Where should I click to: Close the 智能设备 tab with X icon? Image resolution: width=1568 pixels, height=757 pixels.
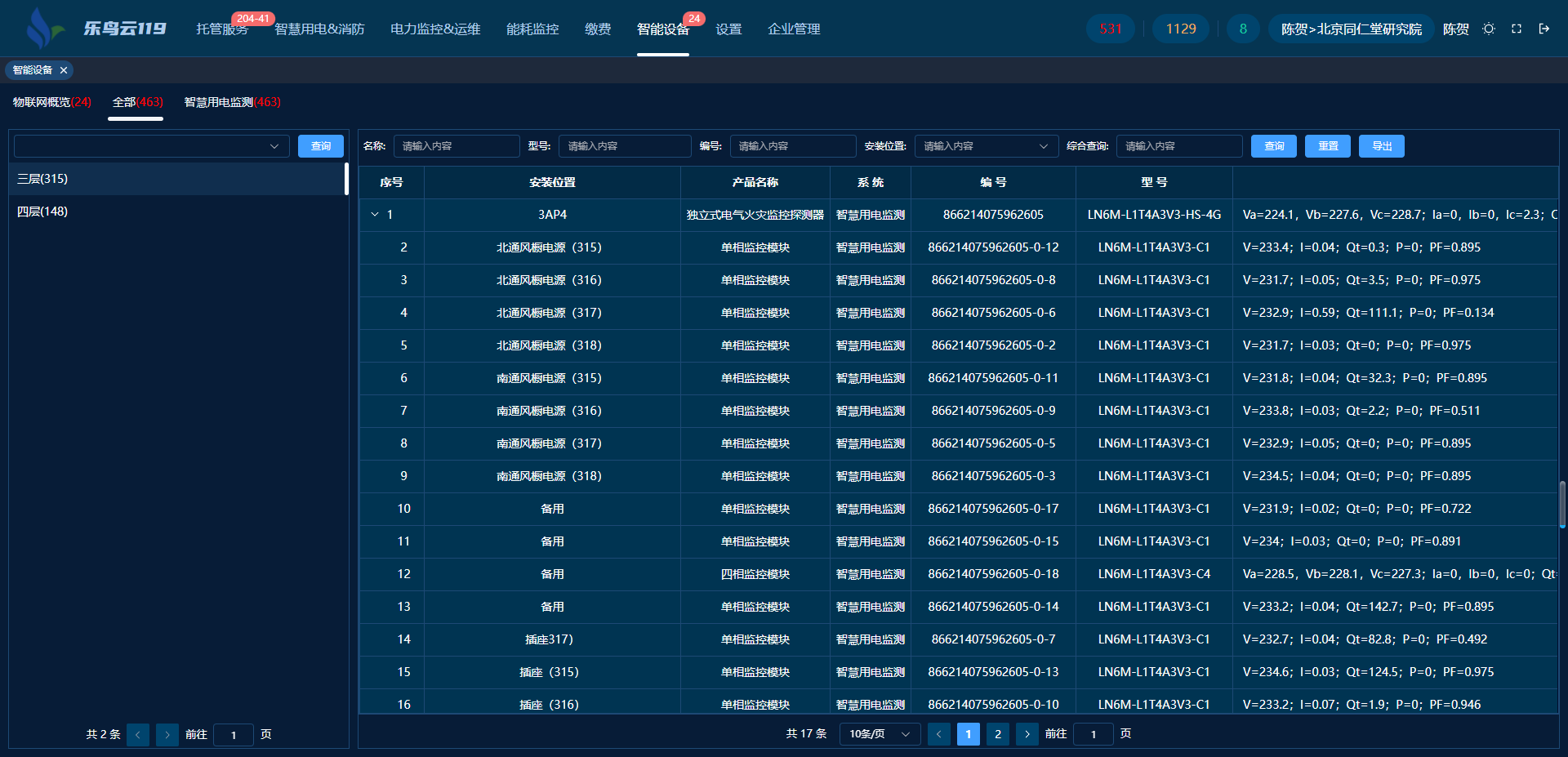(64, 70)
